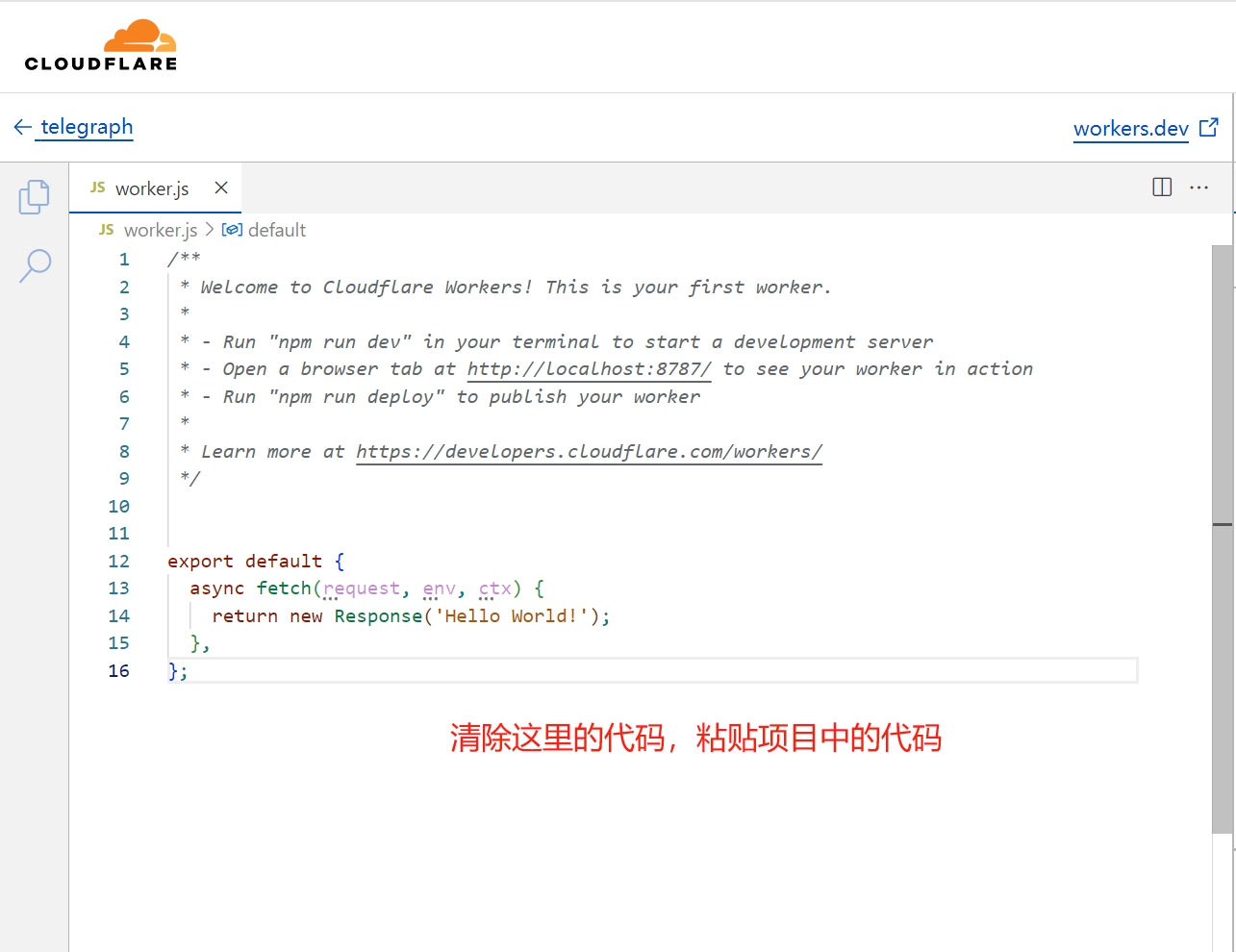The image size is (1236, 952).
Task: Click the back arrow beside telegraph
Action: click(22, 127)
